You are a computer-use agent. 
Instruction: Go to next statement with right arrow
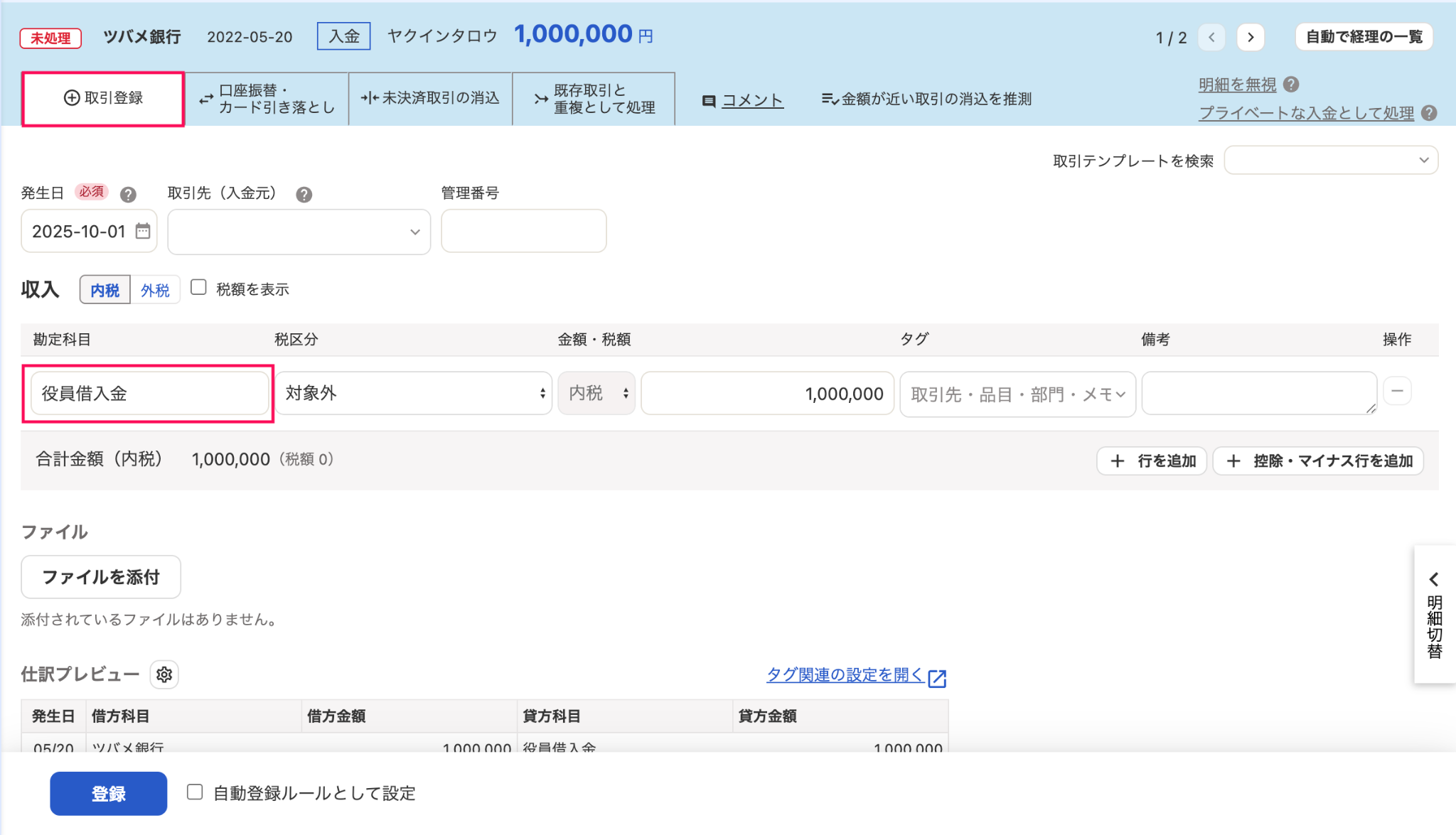point(1251,37)
